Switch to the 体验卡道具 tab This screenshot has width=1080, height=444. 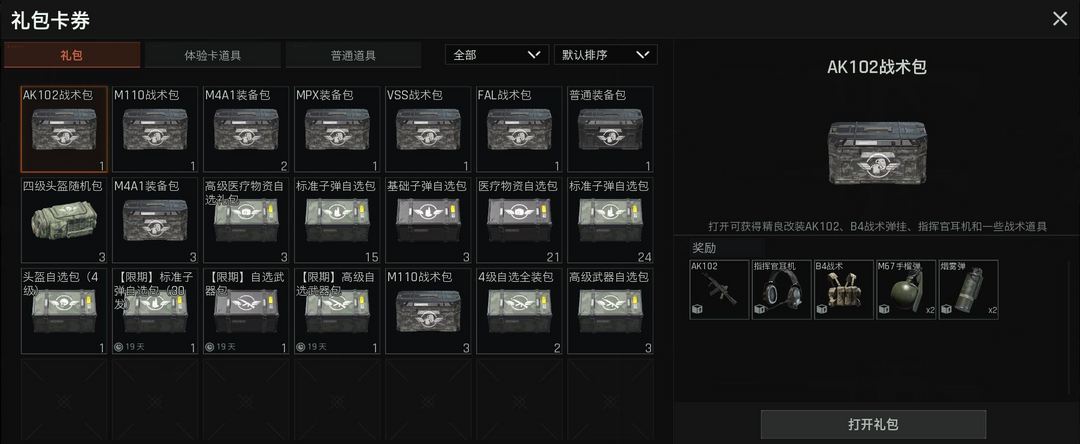pos(213,55)
